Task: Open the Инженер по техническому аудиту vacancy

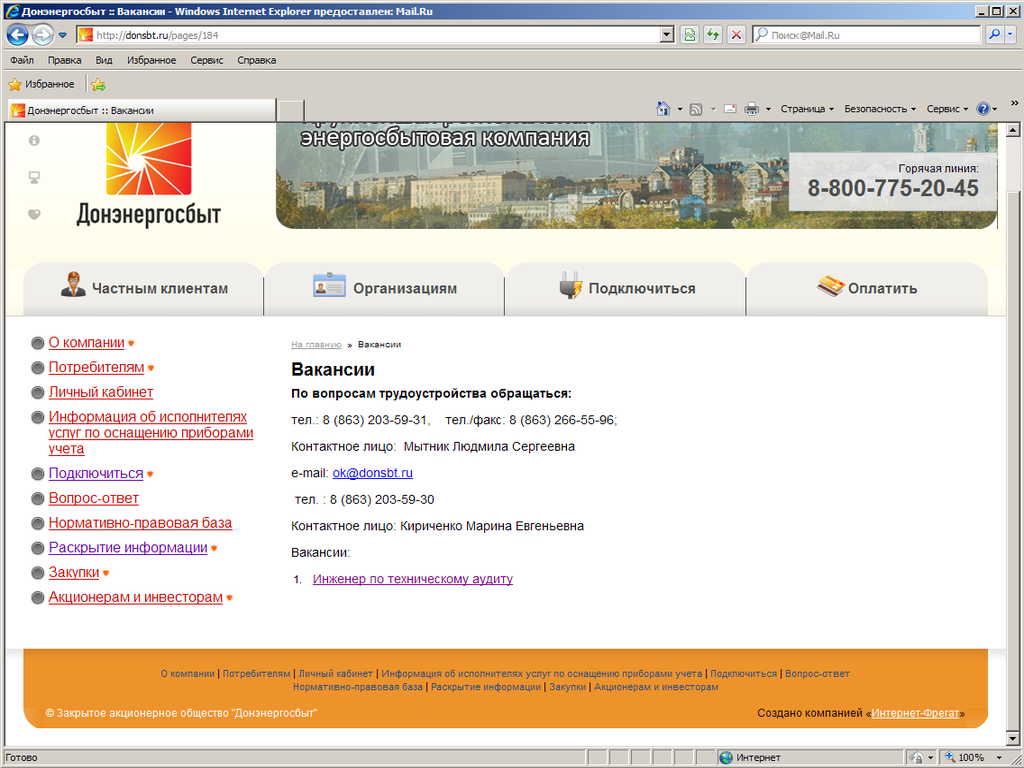Action: coord(413,579)
